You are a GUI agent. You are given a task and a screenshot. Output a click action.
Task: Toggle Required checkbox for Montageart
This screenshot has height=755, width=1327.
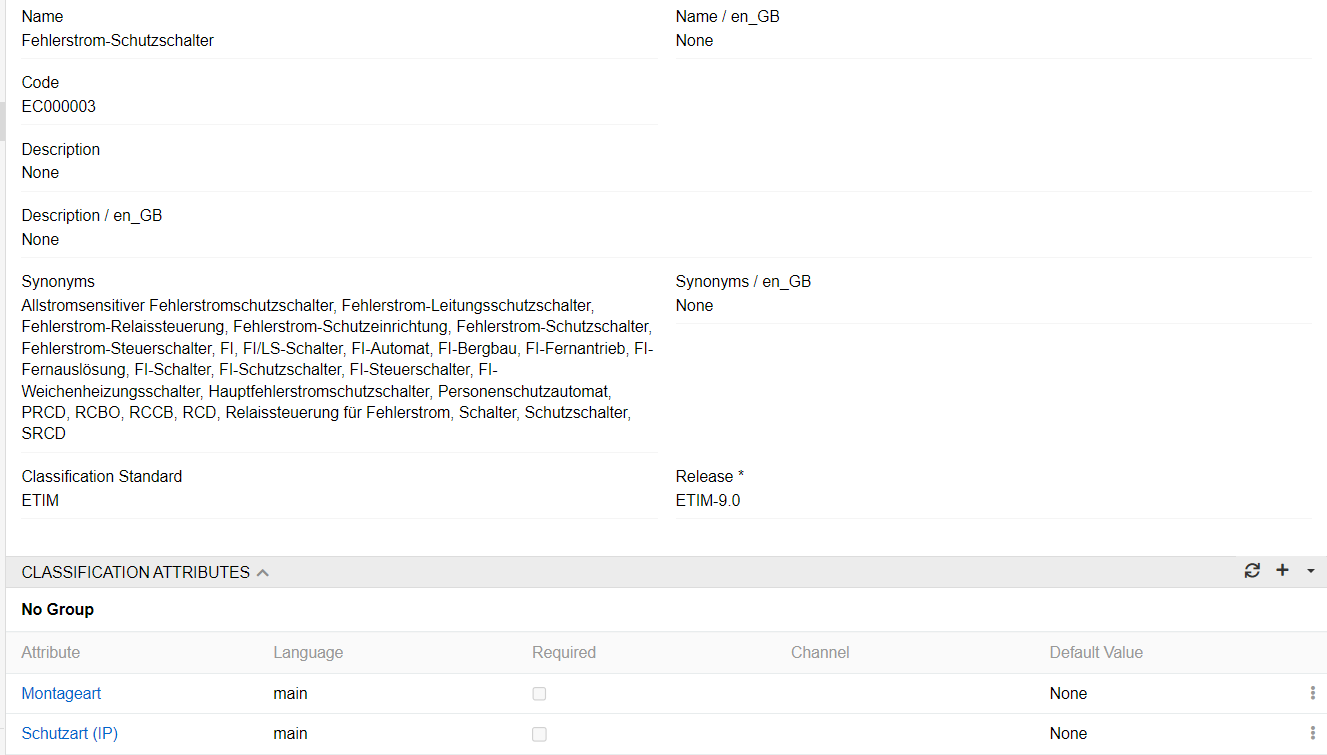(x=539, y=694)
